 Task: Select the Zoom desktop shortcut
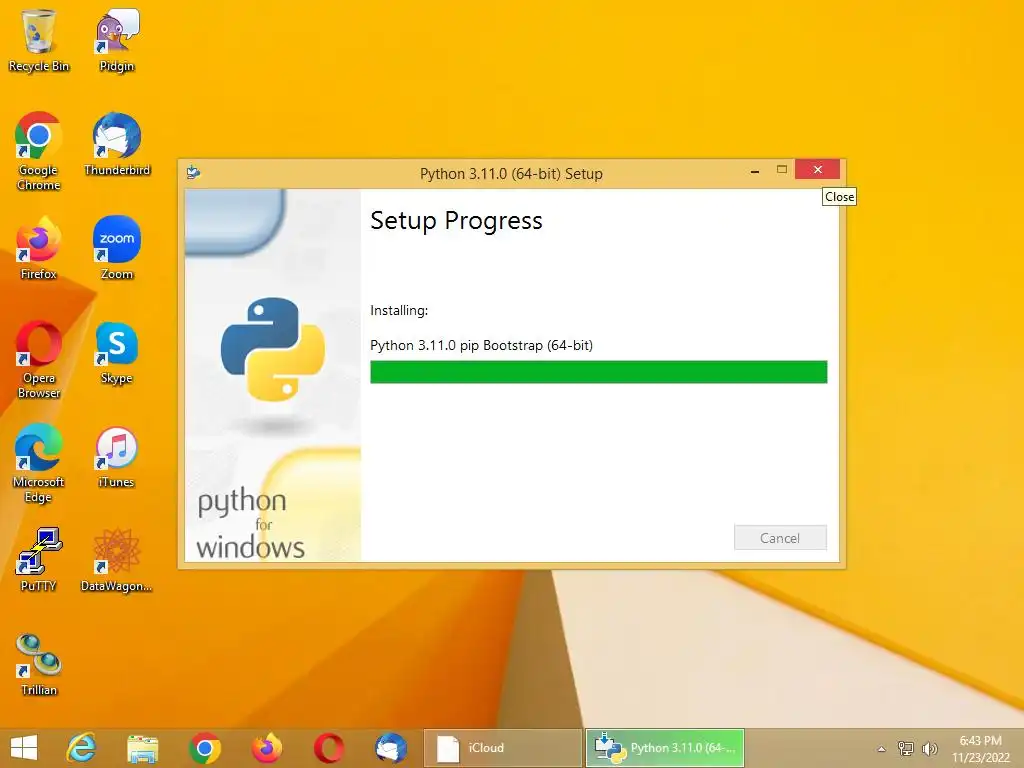(117, 248)
